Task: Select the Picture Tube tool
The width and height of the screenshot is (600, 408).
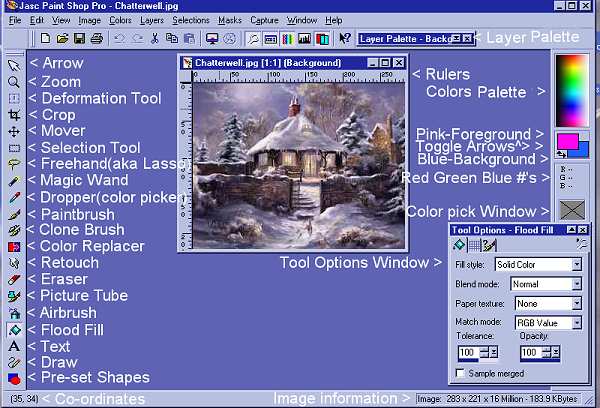Action: click(14, 296)
